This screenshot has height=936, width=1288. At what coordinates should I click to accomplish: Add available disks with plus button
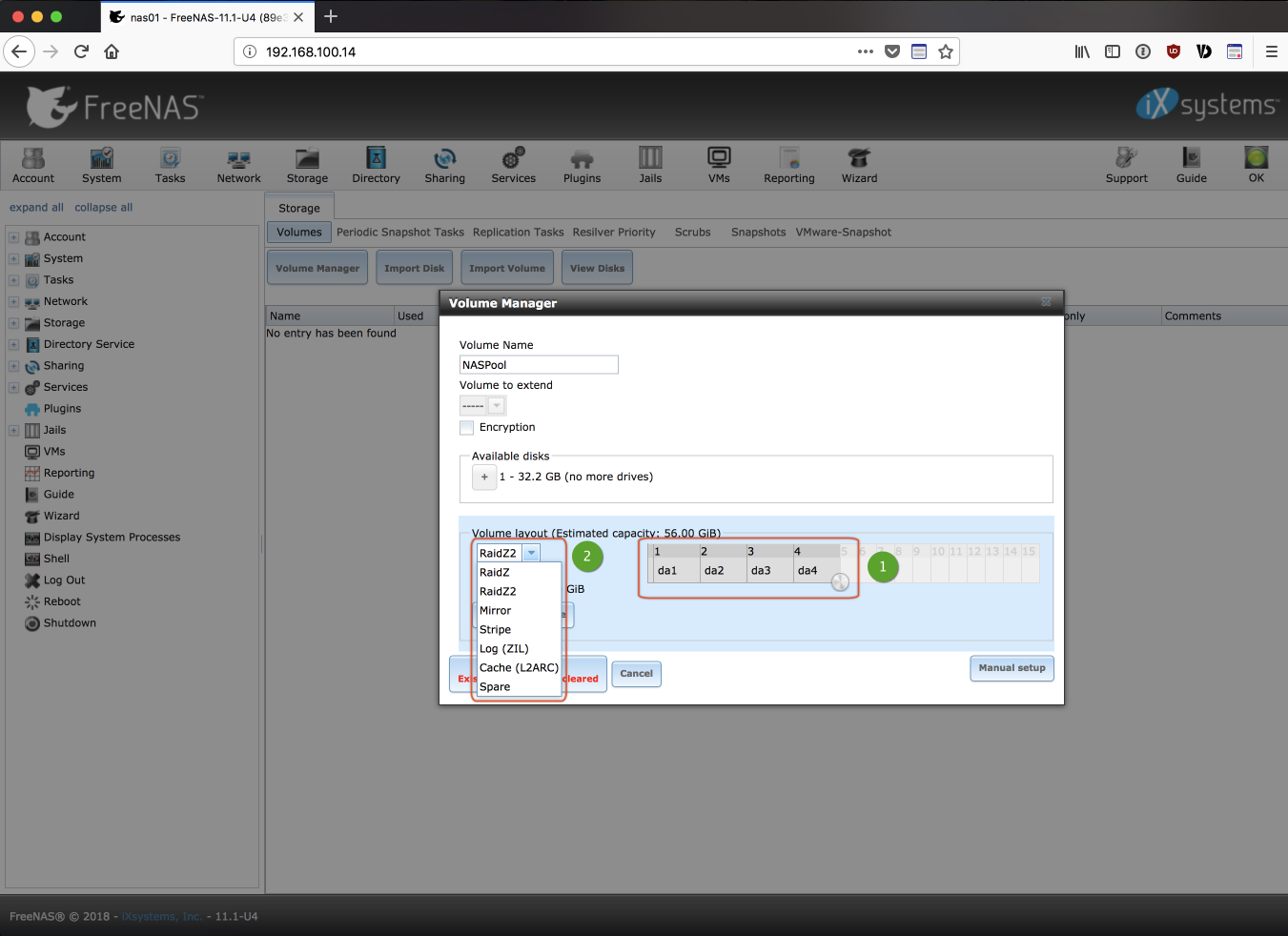click(x=484, y=478)
